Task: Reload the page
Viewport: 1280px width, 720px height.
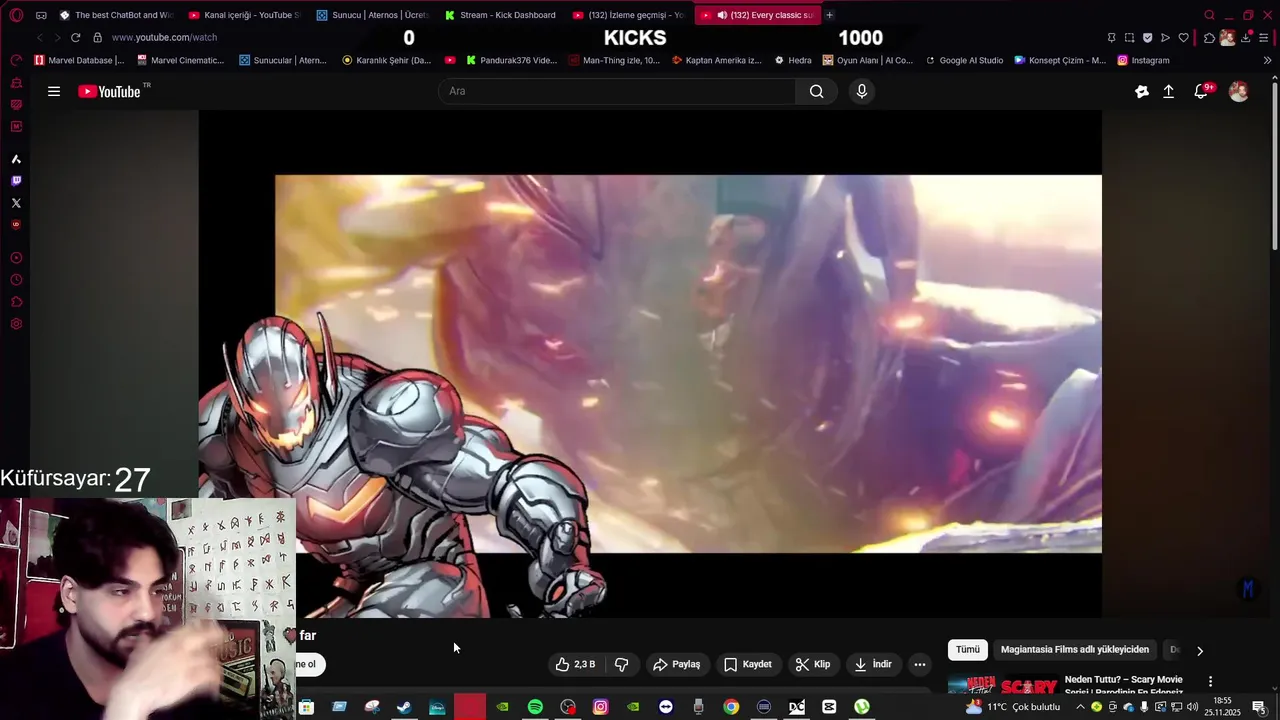Action: 75,37
